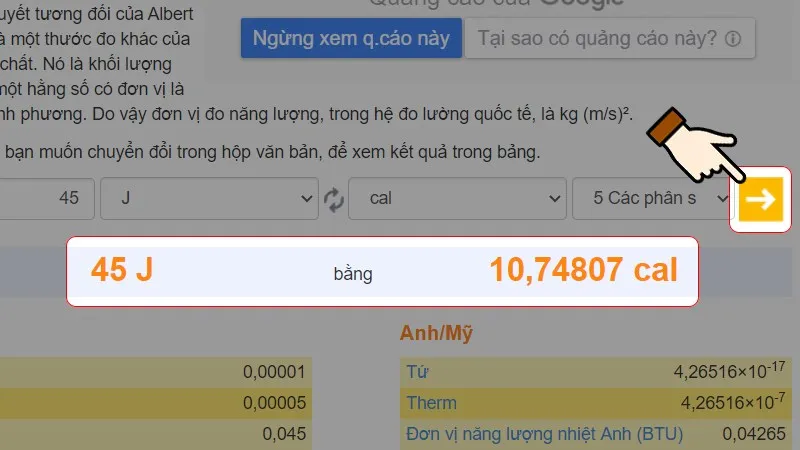Screen dimensions: 800x450
Task: Click the '45 J' result text
Action: pos(122,269)
